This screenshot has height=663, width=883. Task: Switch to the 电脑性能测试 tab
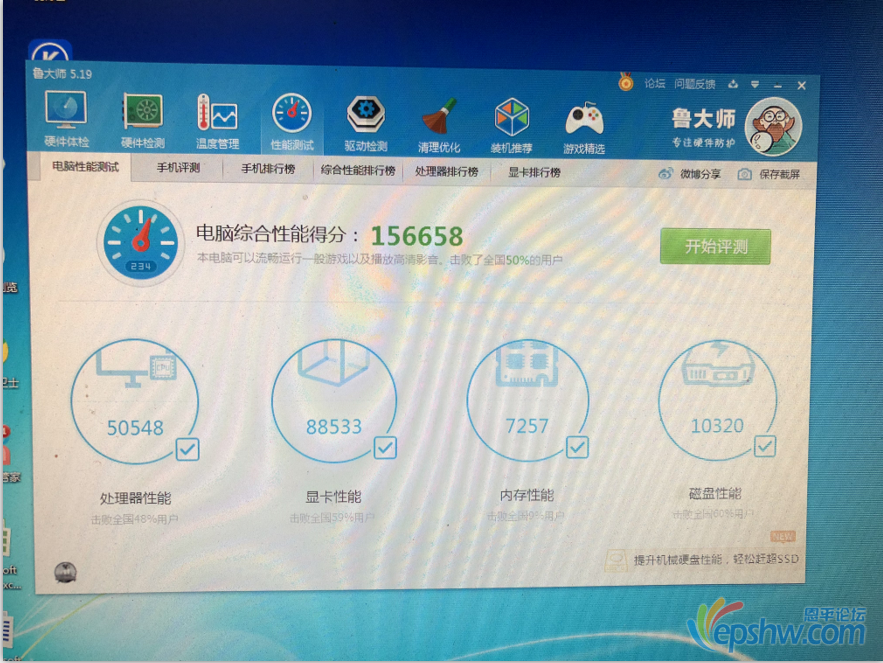pyautogui.click(x=86, y=167)
